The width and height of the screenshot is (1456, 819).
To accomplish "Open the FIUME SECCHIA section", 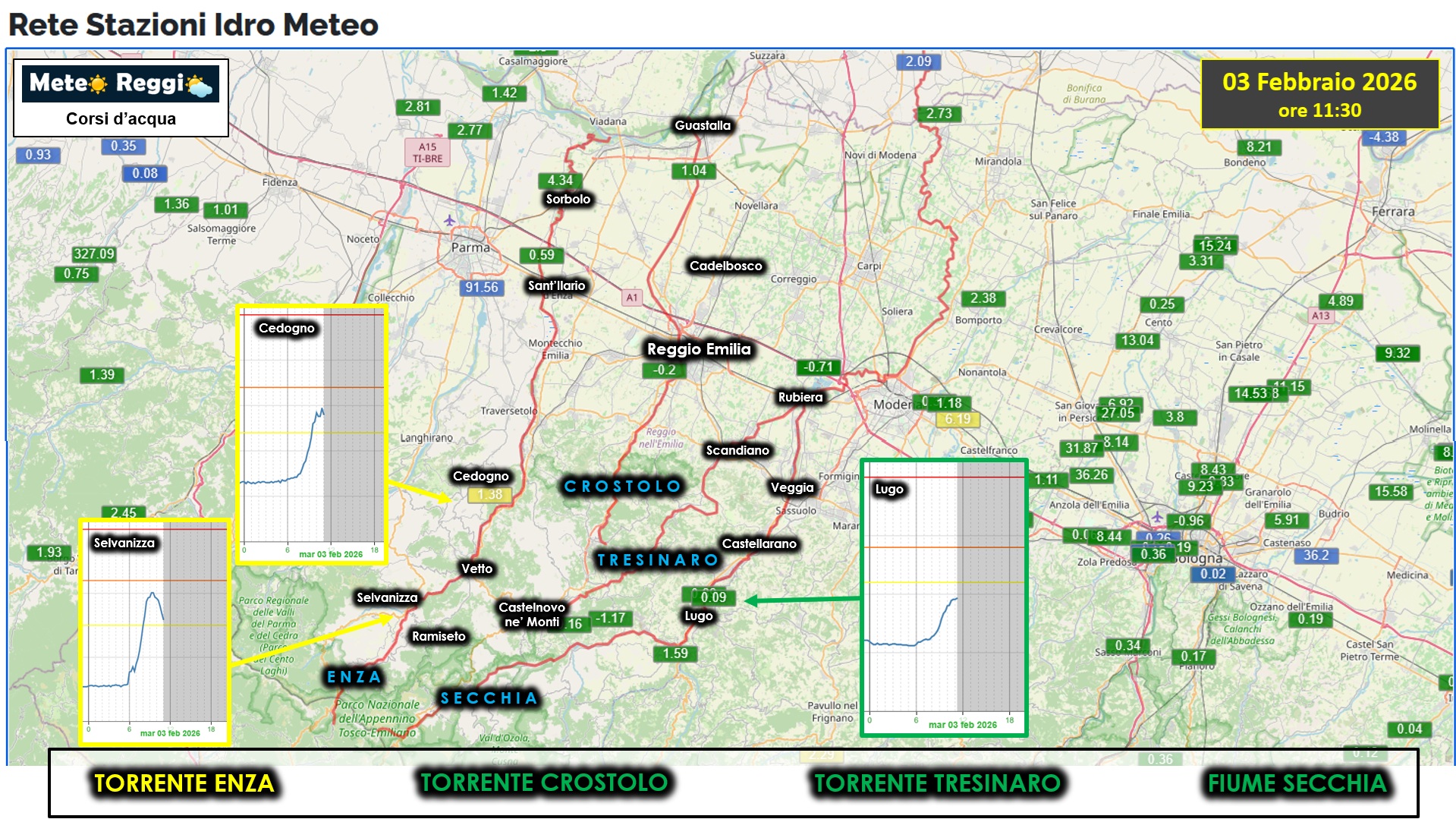I will pyautogui.click(x=1297, y=783).
